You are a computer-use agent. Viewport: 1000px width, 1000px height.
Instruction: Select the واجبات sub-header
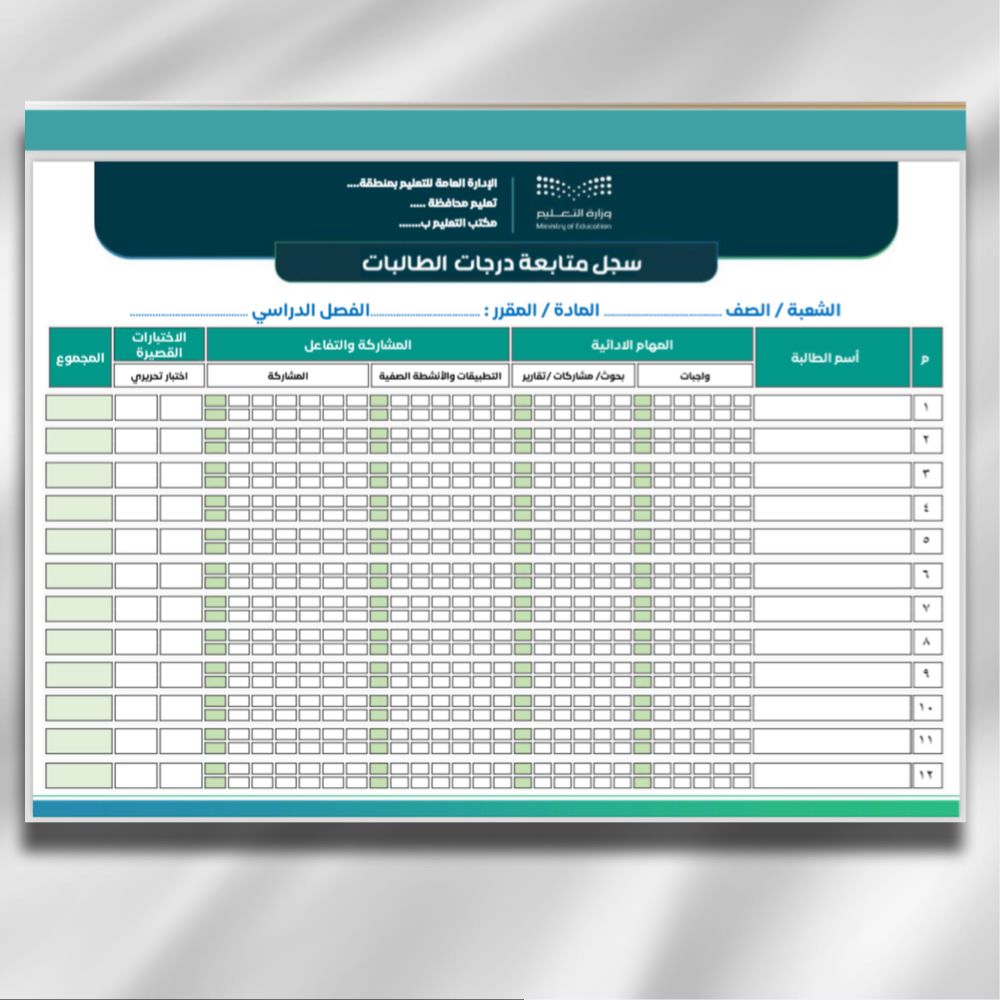pos(694,376)
